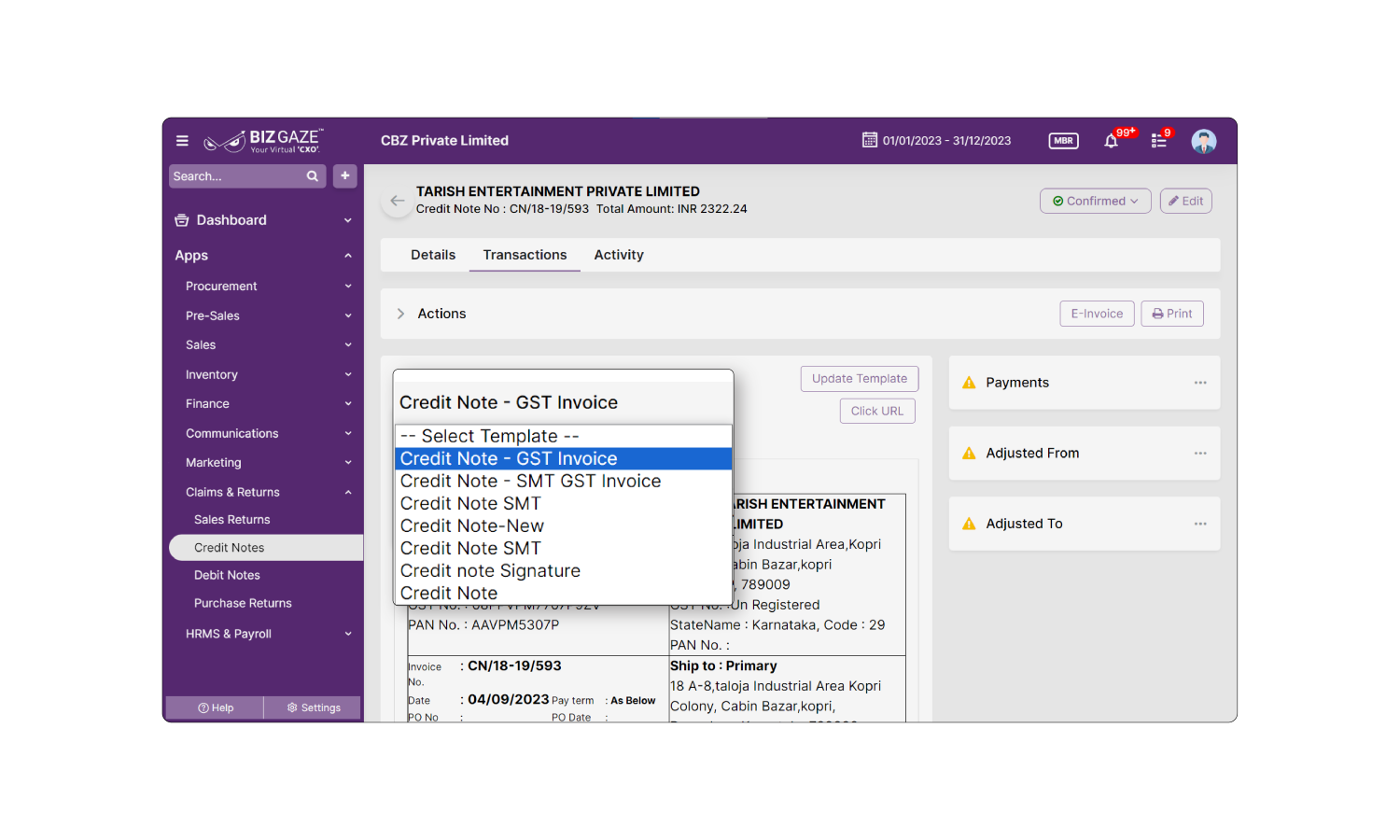1400x840 pixels.
Task: Click the Click URL button
Action: (877, 411)
